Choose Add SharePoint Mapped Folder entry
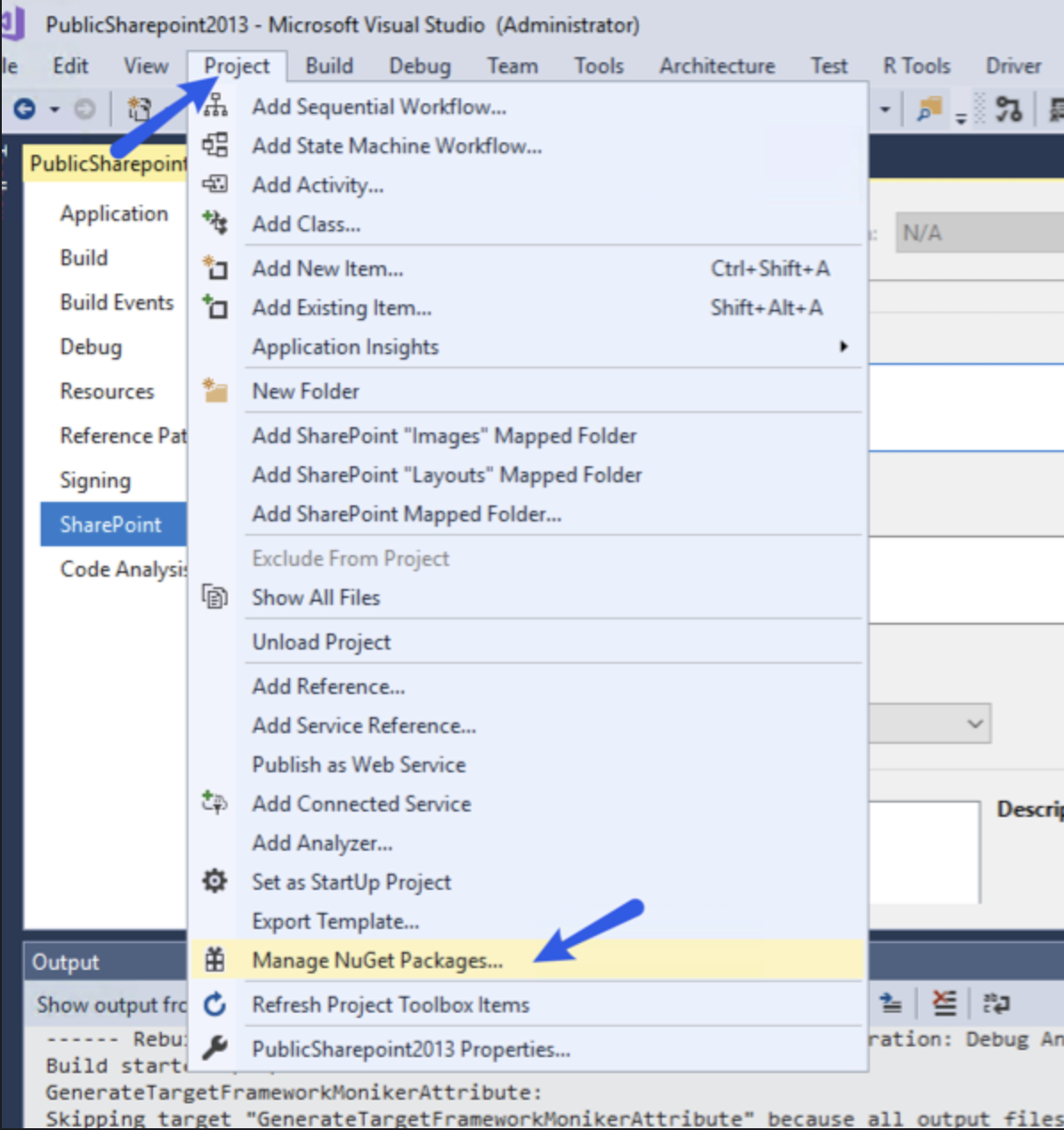 tap(528, 513)
